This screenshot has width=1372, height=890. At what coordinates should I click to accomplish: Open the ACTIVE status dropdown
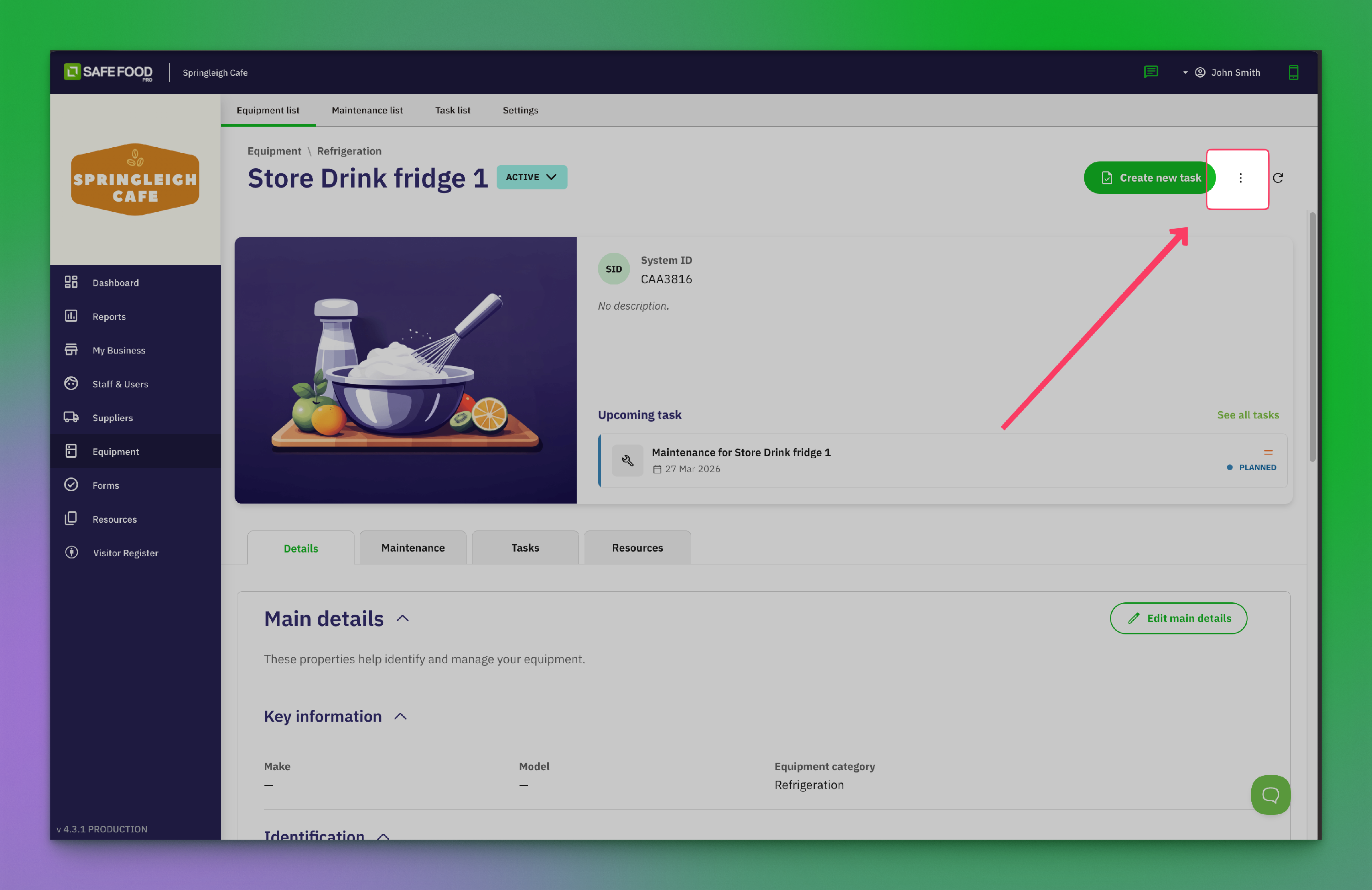[531, 177]
